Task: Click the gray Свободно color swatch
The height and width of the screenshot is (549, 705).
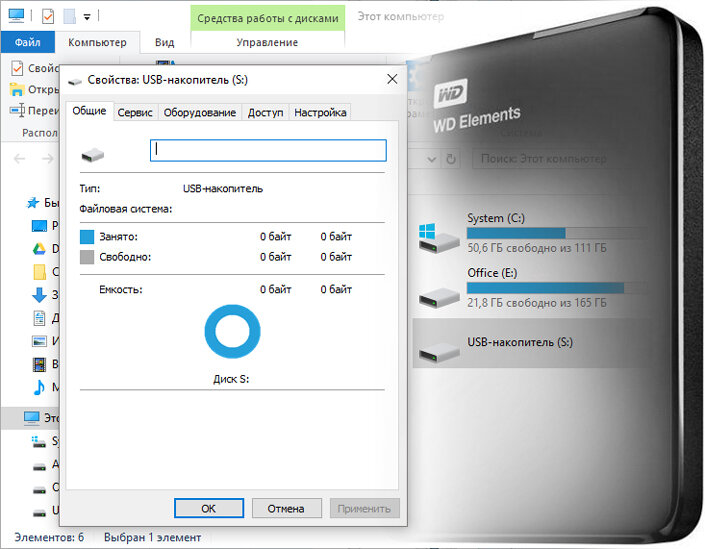Action: pyautogui.click(x=87, y=257)
